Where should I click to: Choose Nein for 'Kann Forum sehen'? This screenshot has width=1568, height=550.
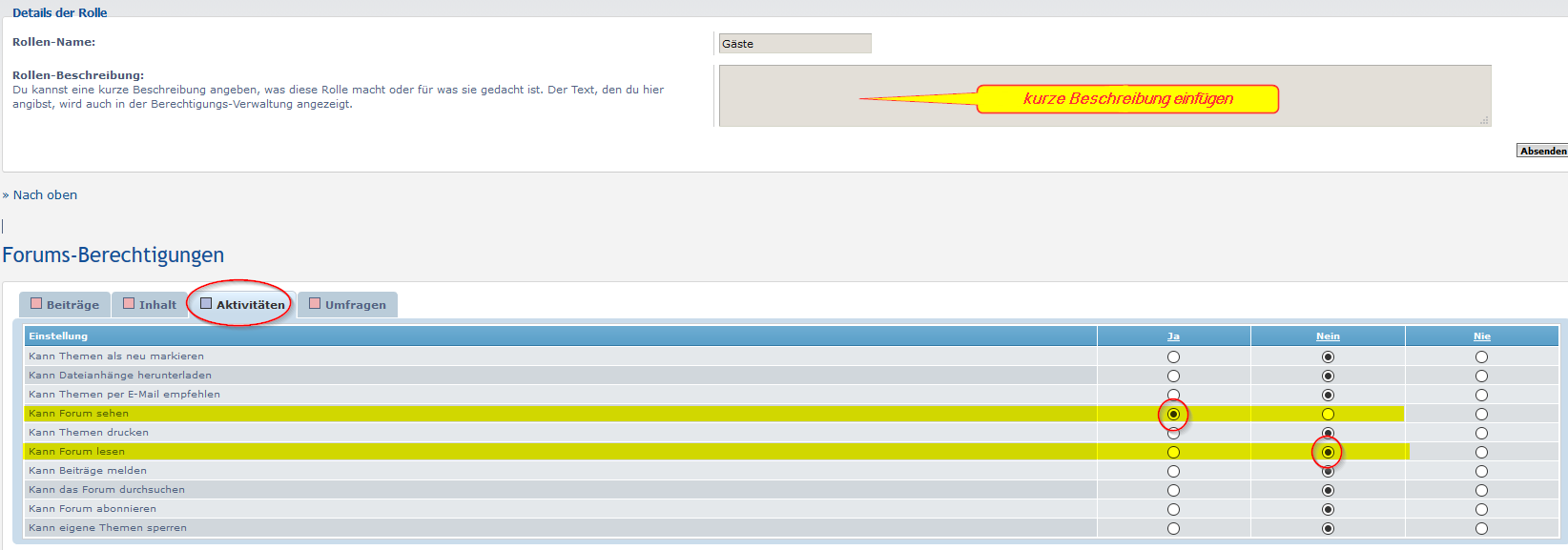1328,414
